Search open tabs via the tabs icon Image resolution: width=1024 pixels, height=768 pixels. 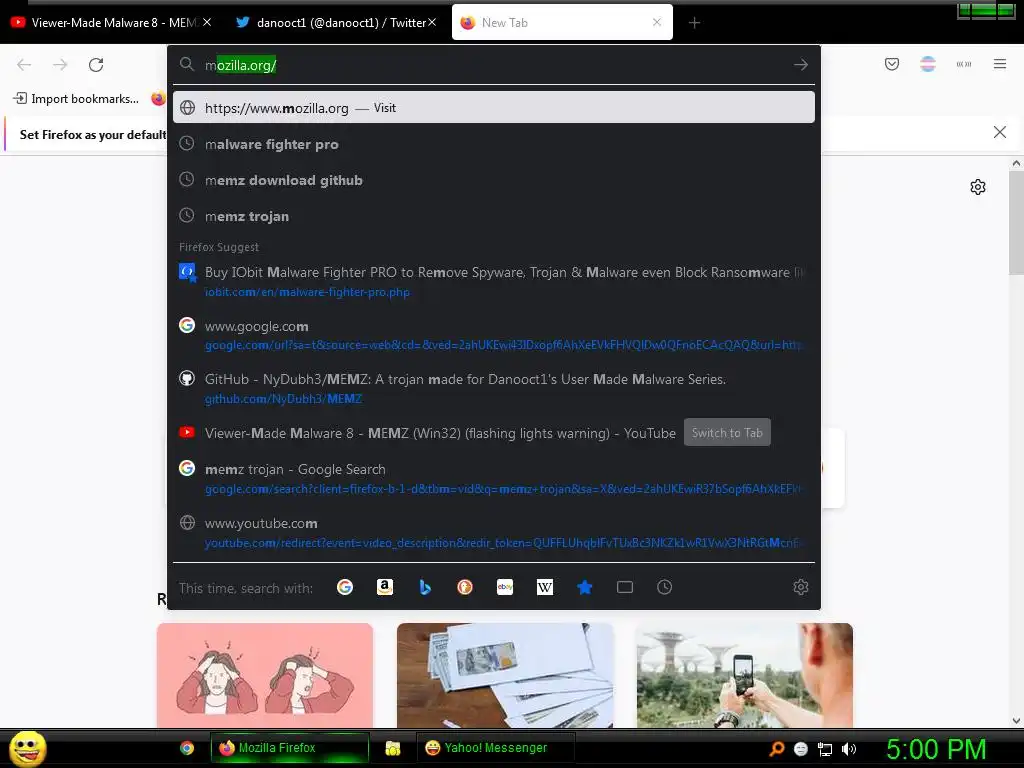tap(624, 587)
